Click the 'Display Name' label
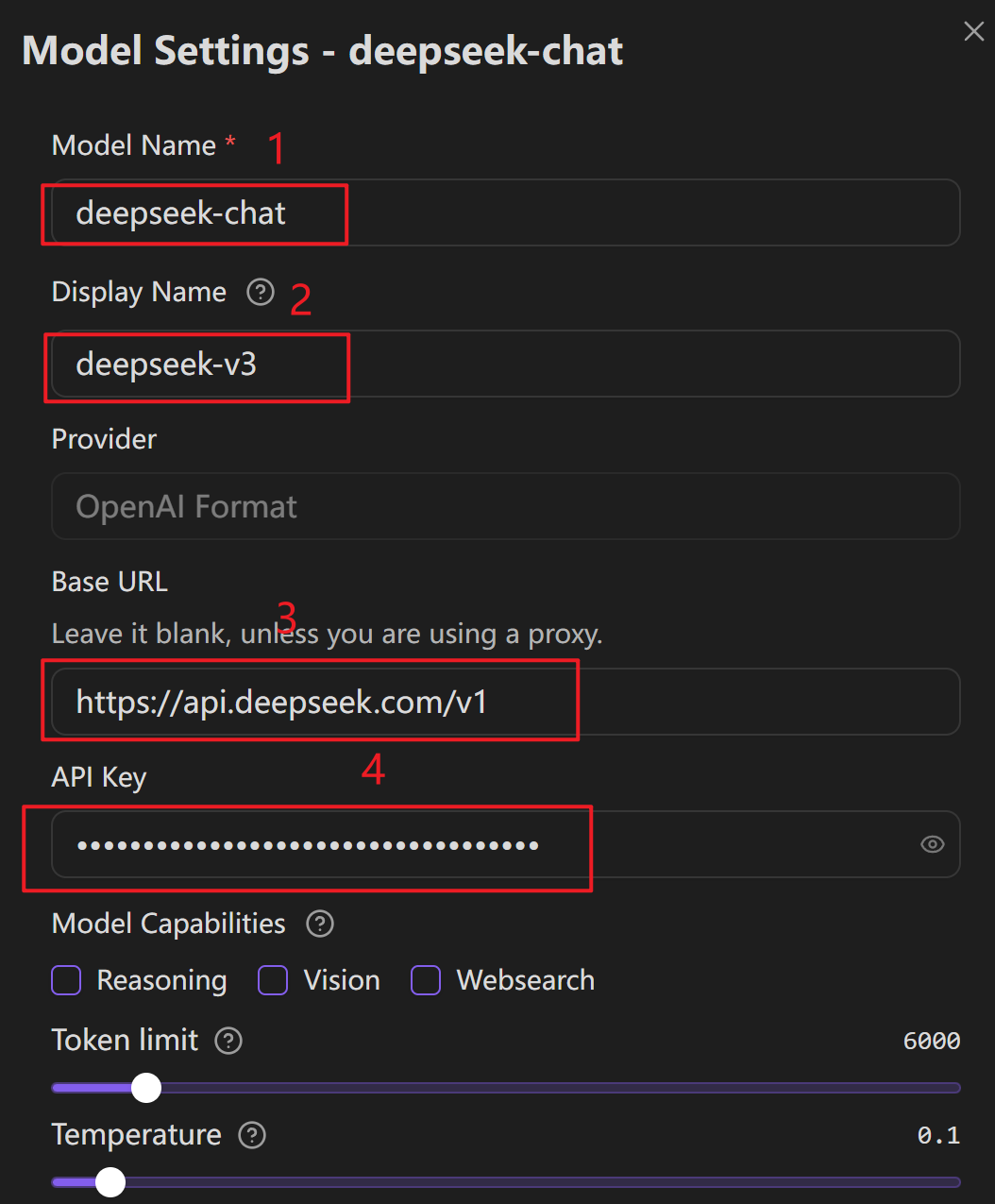The image size is (995, 1204). [139, 292]
